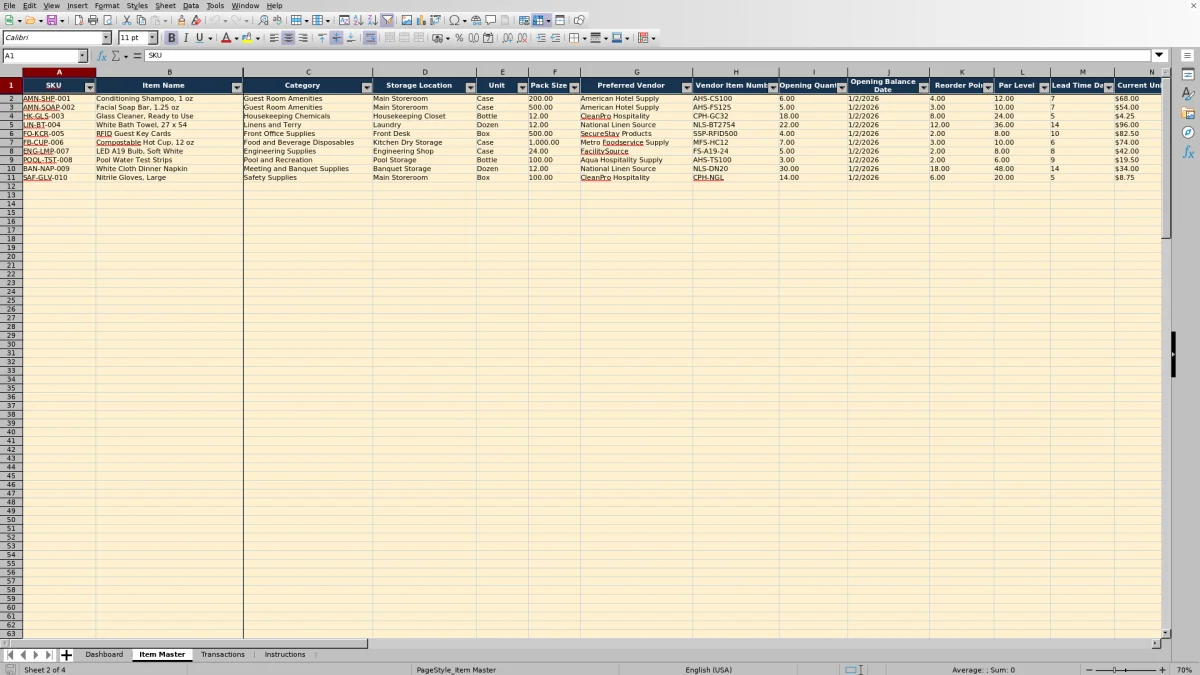
Task: Open sidebar Navigator compass icon
Action: (x=1188, y=132)
